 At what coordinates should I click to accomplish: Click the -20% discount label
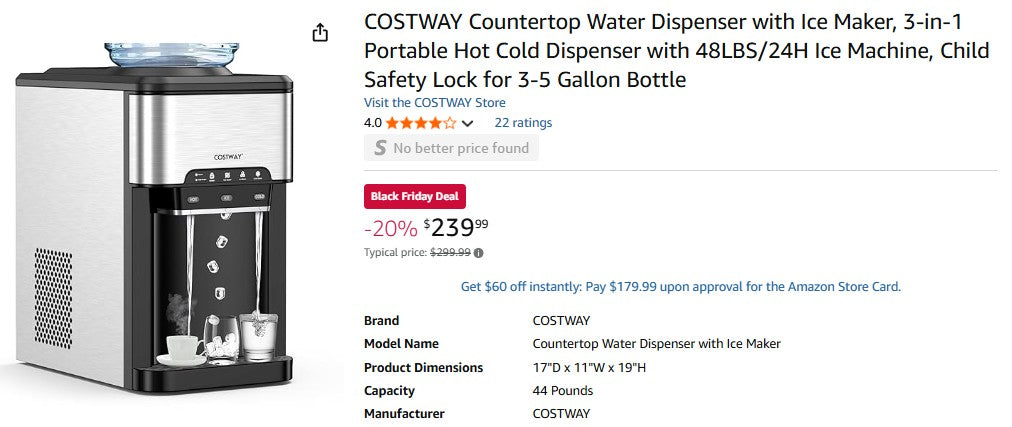click(390, 228)
